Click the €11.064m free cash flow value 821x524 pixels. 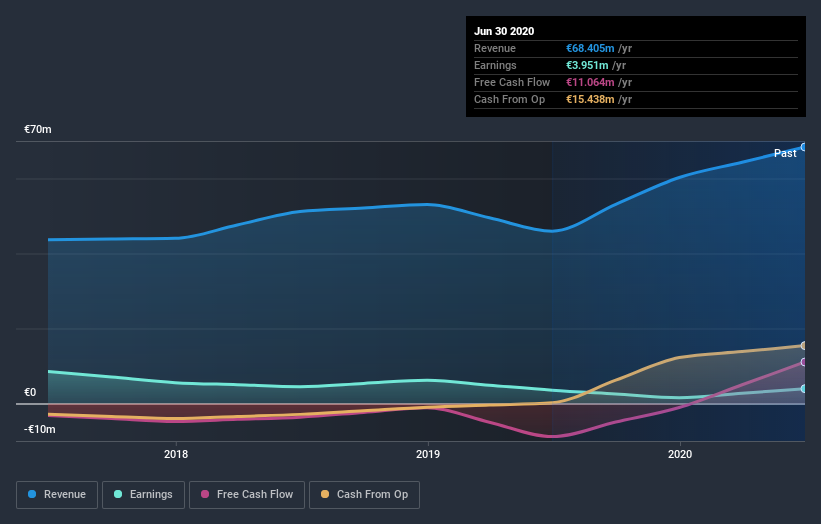pos(590,82)
